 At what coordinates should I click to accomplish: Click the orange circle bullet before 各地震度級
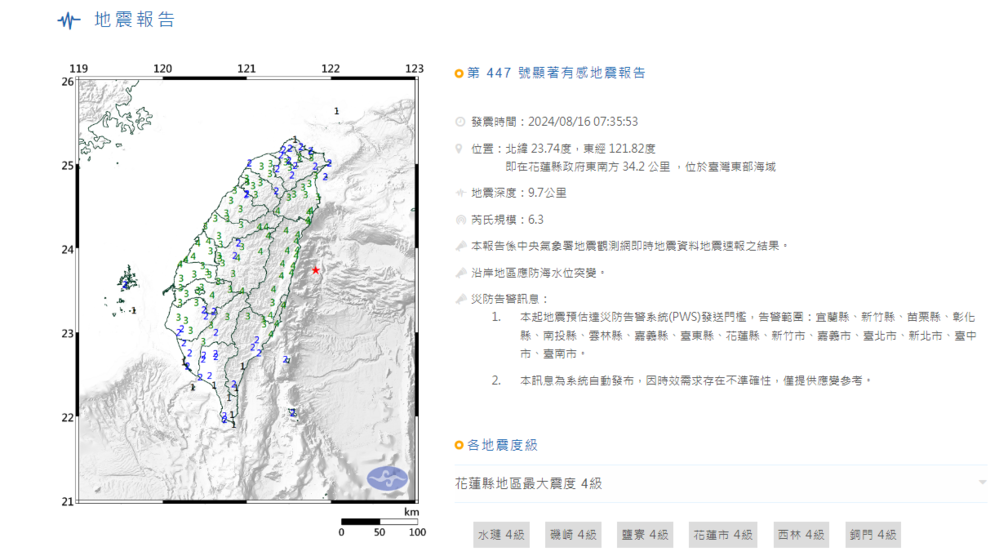[459, 445]
